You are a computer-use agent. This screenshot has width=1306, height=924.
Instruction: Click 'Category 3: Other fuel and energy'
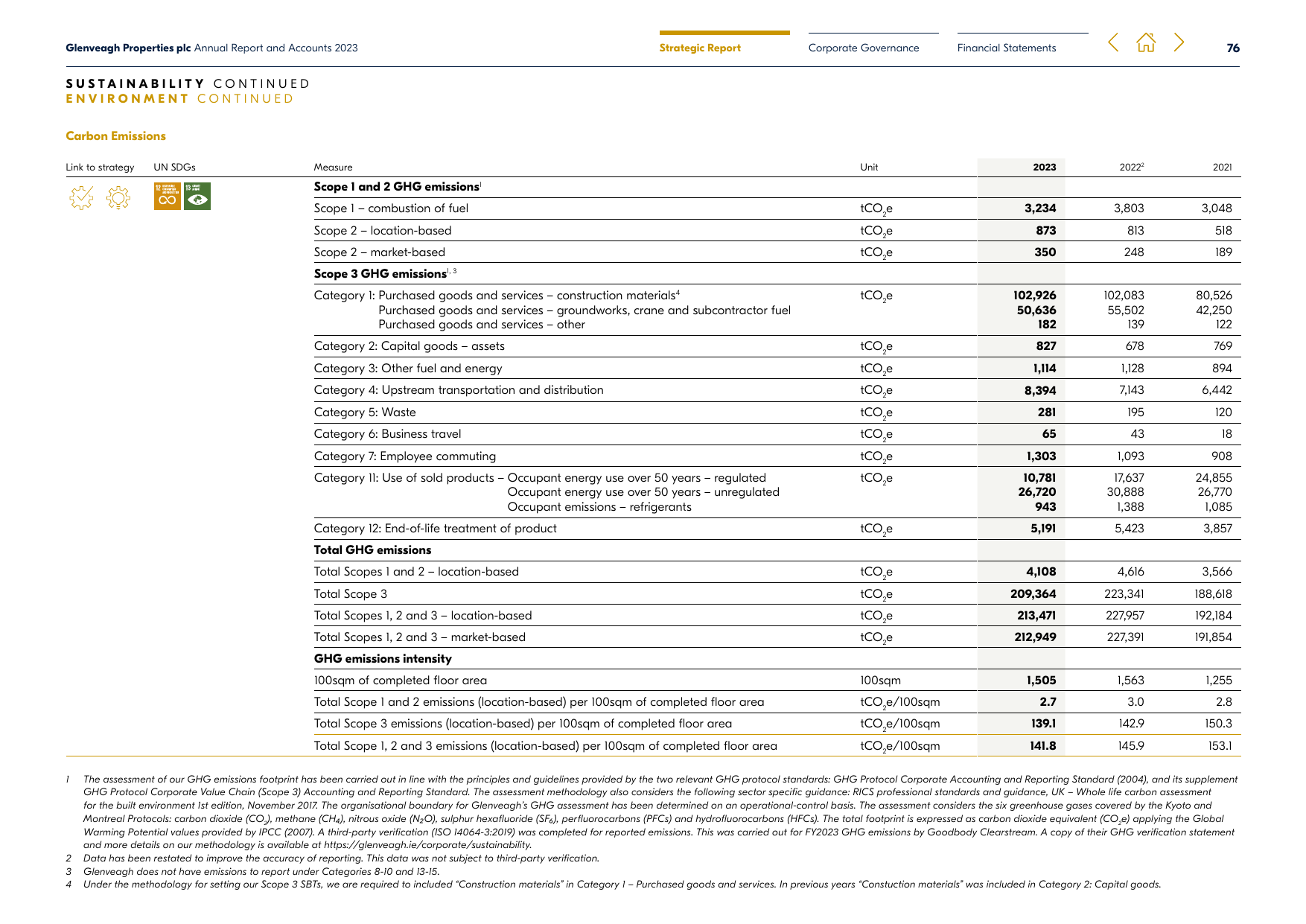[408, 369]
